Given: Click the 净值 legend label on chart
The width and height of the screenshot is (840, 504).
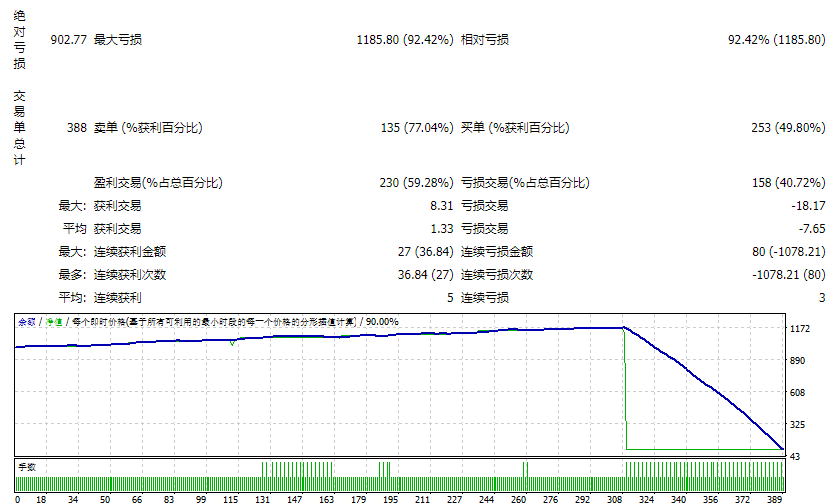Looking at the screenshot, I should pyautogui.click(x=53, y=322).
